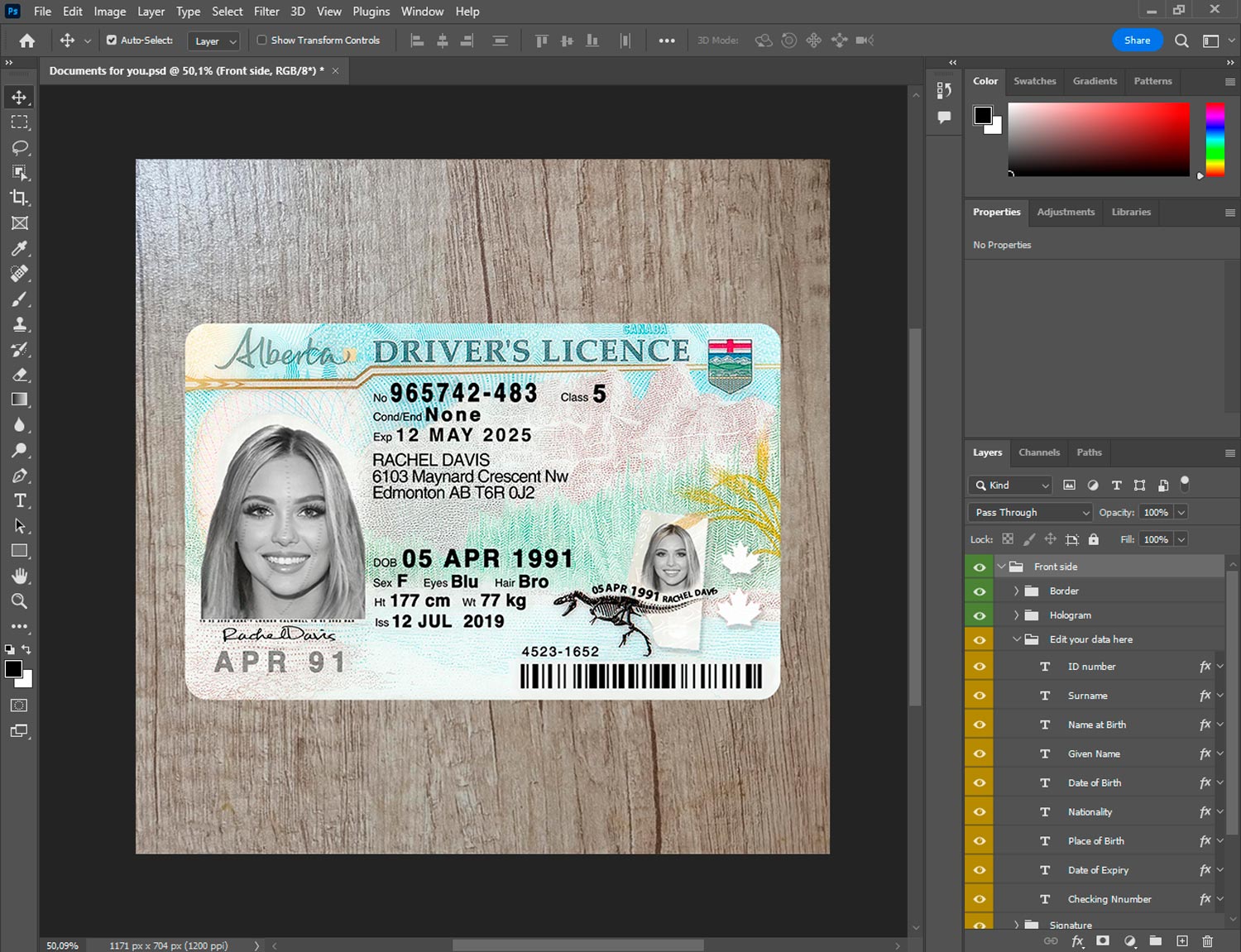Click the vertical hue spectrum strip
Viewport: 1241px width, 952px height.
(x=1215, y=139)
